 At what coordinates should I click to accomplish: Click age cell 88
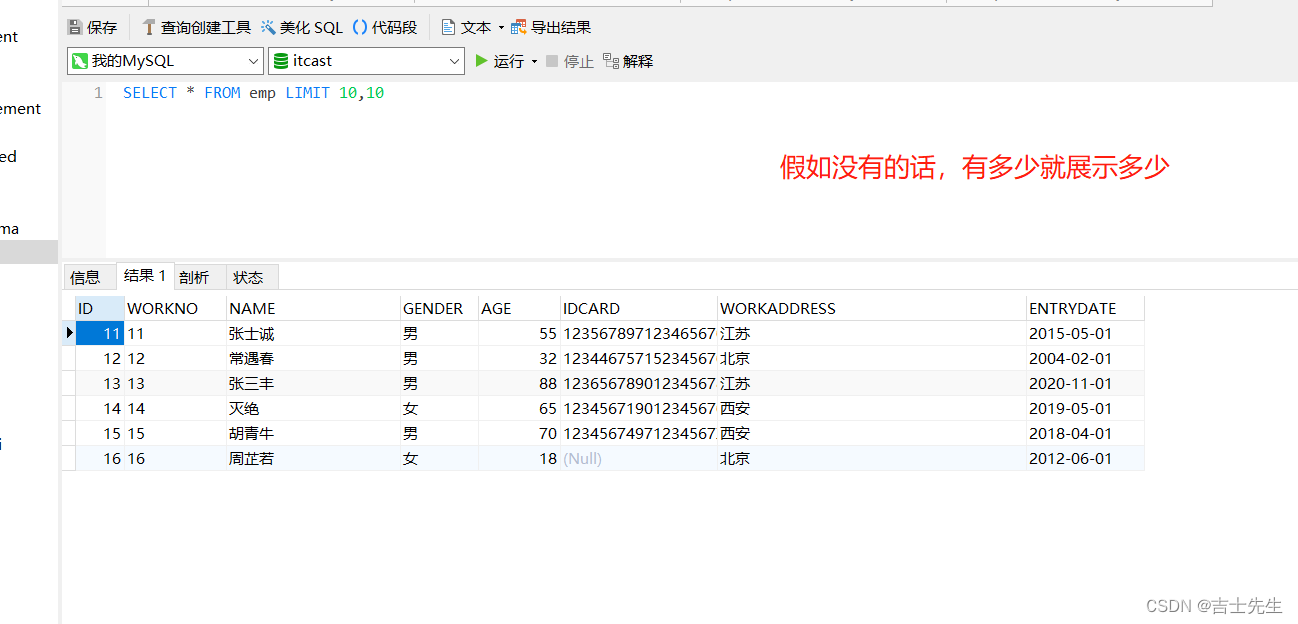click(x=519, y=383)
